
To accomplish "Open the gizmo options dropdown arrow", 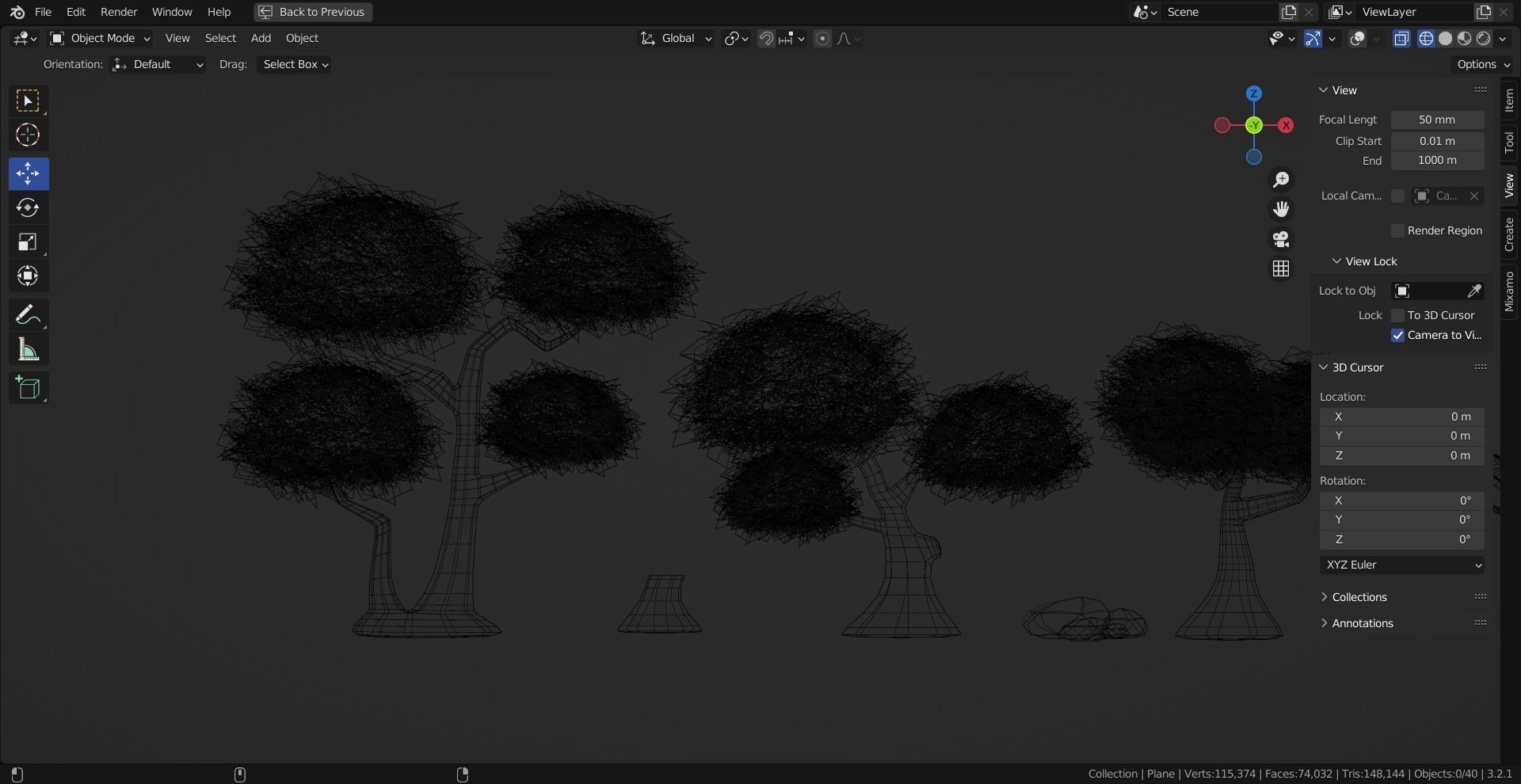I will point(1332,38).
